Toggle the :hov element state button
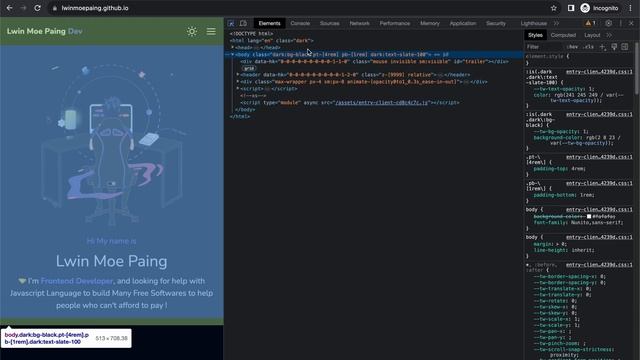Screen dimensions: 640x360 pos(573,47)
